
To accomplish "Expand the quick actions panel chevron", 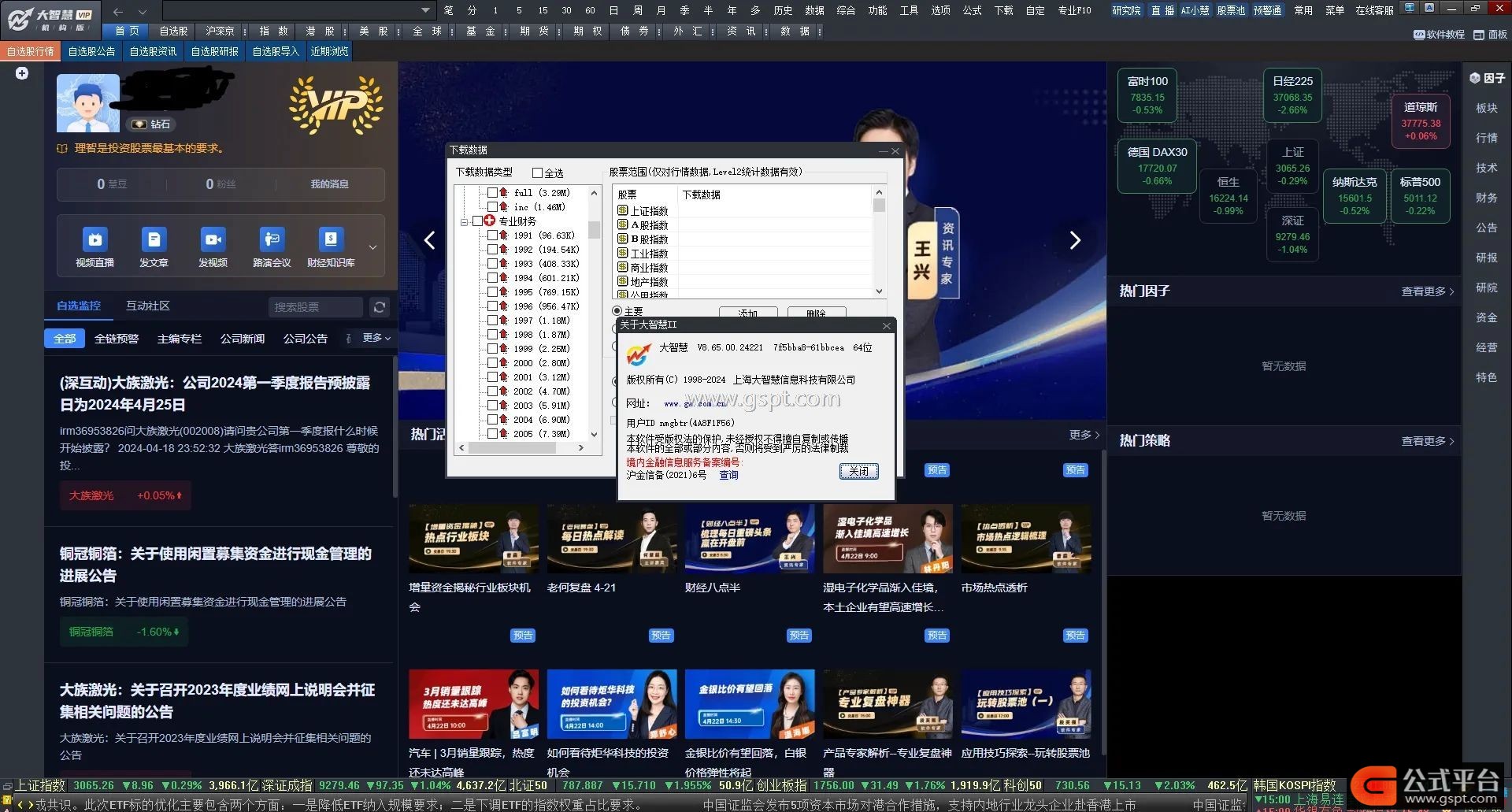I will click(373, 247).
